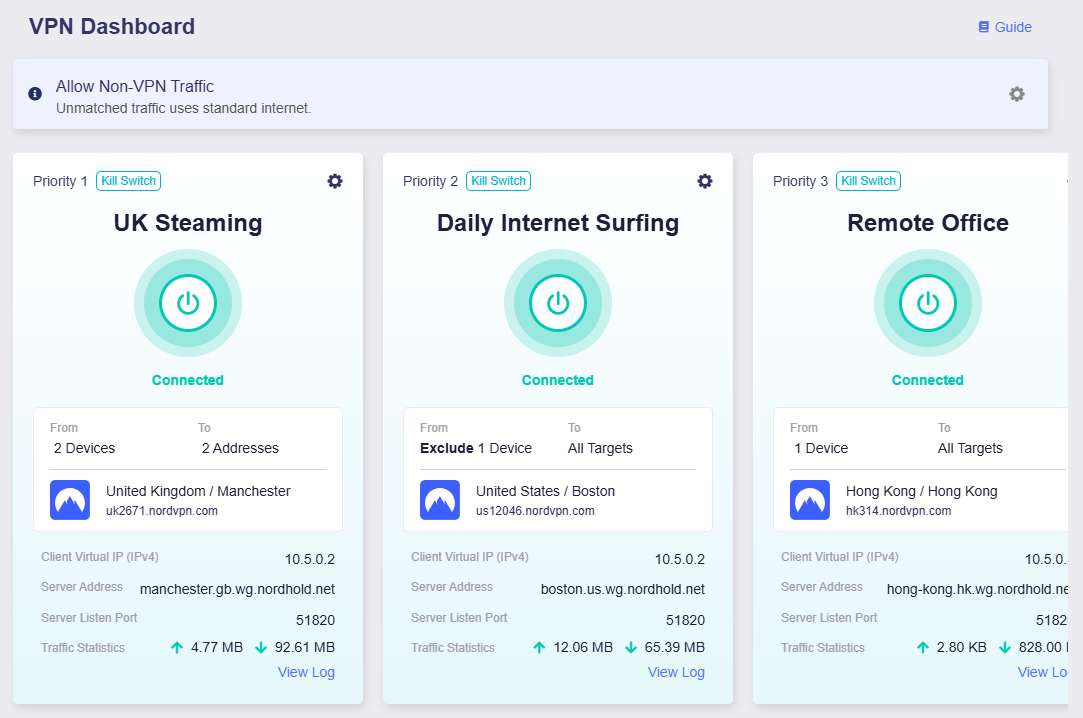The image size is (1083, 718).
Task: Click 'VPN Dashboard' page title
Action: click(x=112, y=26)
